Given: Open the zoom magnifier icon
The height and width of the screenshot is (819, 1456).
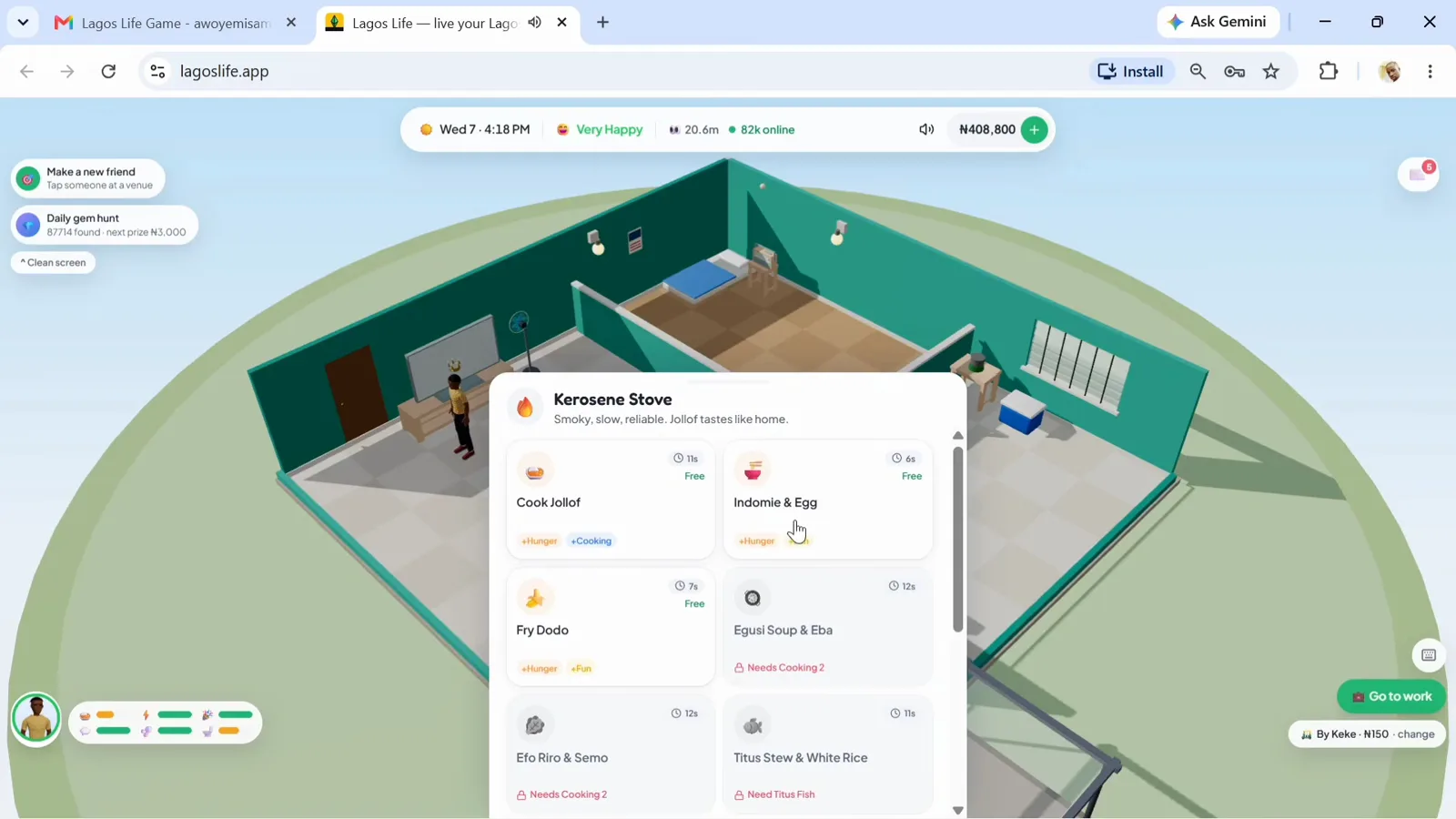Looking at the screenshot, I should coord(1198,71).
